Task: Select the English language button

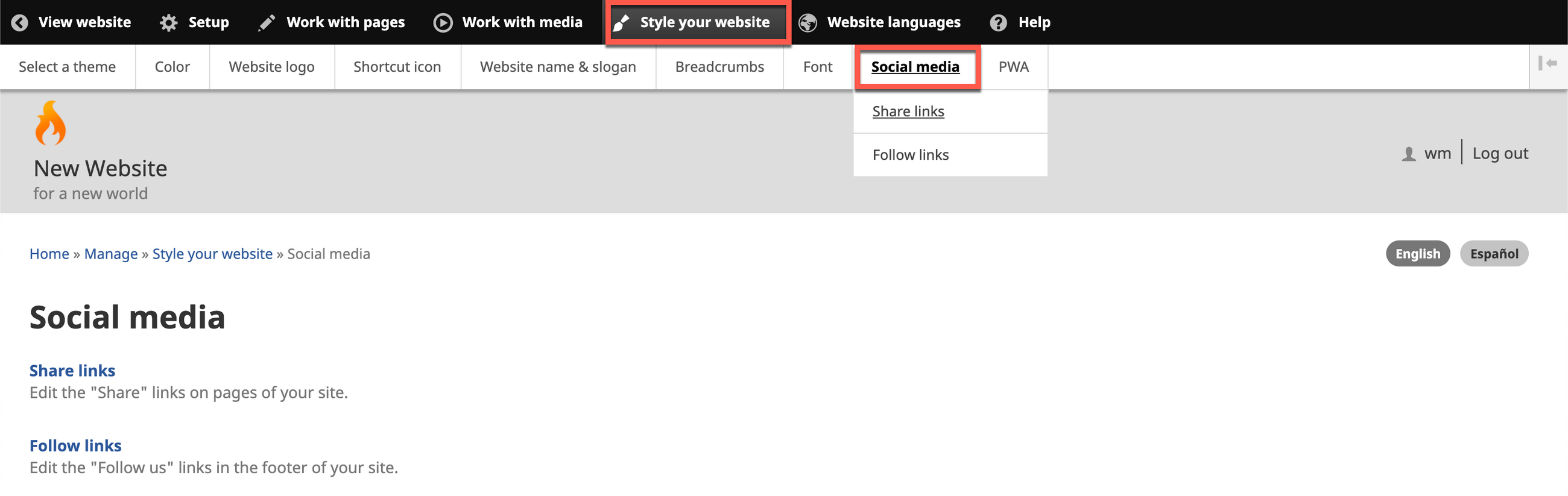Action: point(1417,254)
